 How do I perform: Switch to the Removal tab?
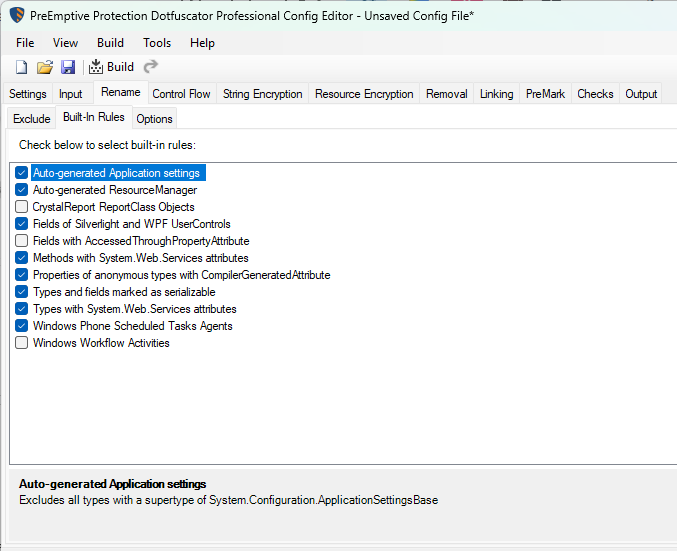446,94
